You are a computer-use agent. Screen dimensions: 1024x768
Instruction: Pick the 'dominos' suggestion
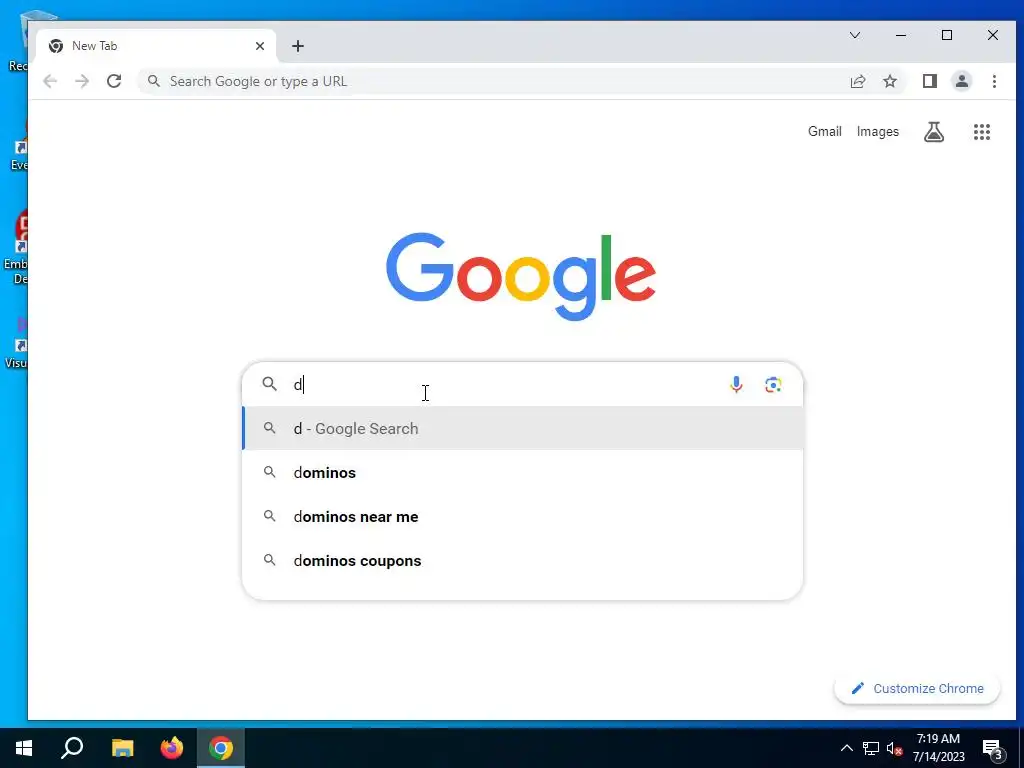coord(522,472)
